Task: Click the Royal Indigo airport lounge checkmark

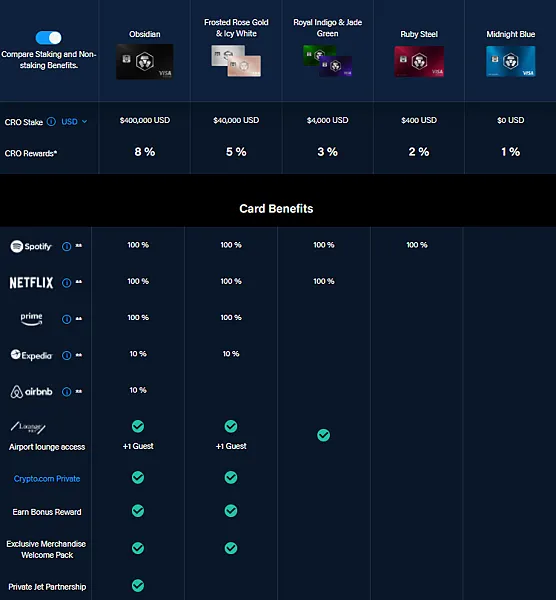Action: (323, 435)
